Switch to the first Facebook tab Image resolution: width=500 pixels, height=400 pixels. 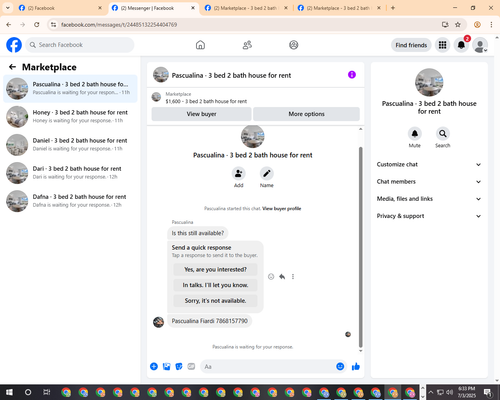tap(60, 8)
